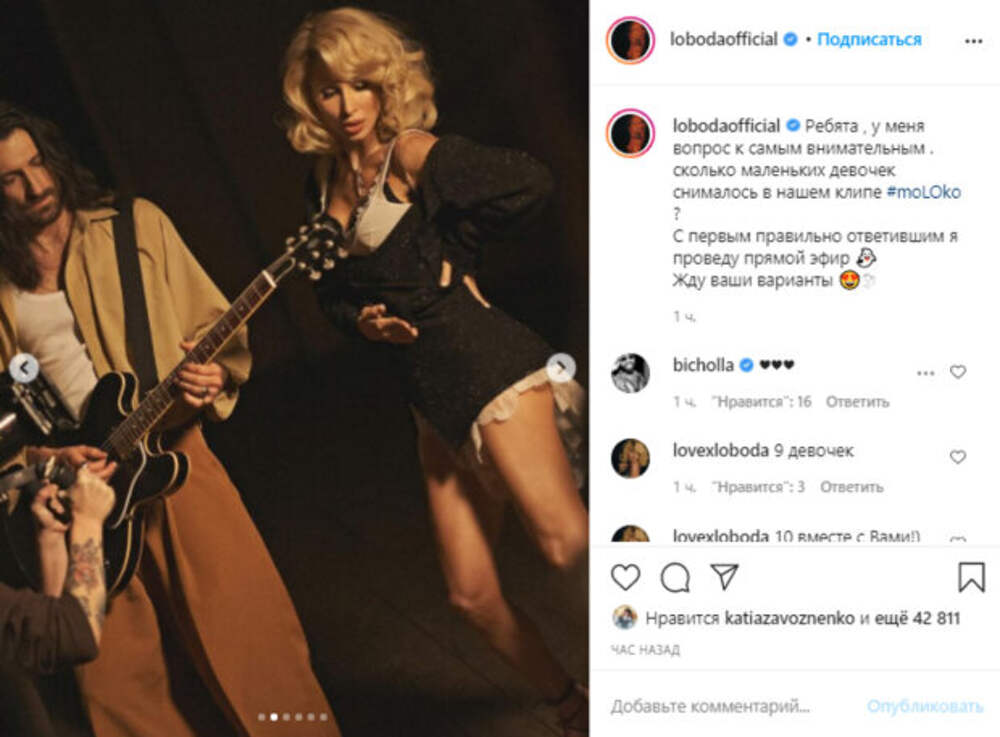The width and height of the screenshot is (1000, 737).
Task: Select the carousel pagination dots
Action: (292, 717)
